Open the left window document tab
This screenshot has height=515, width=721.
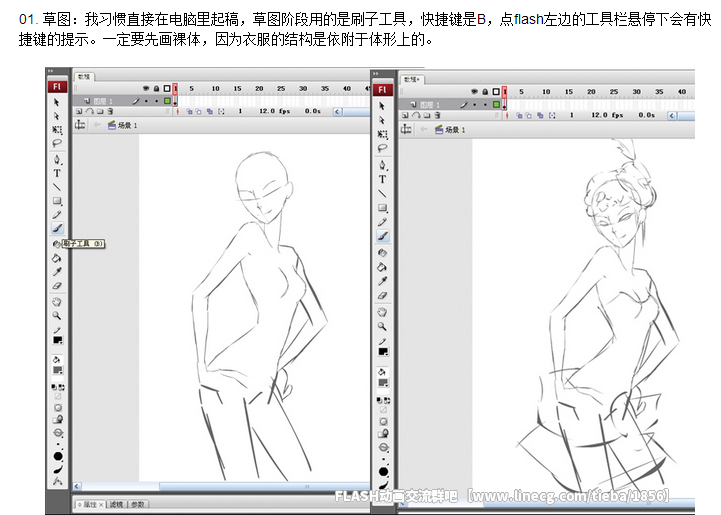click(x=84, y=77)
